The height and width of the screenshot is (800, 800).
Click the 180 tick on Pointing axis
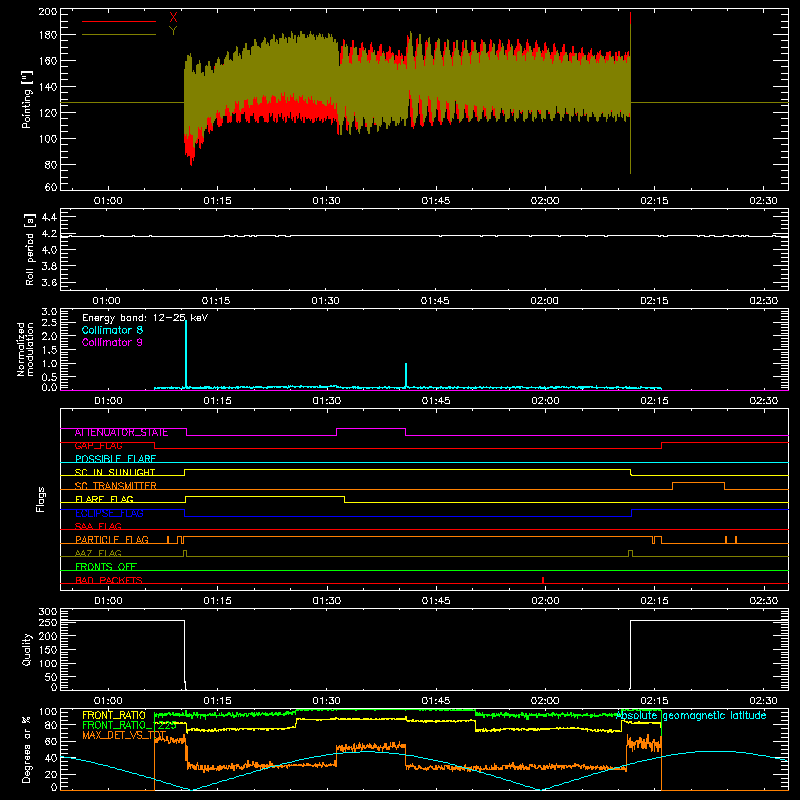coord(49,35)
